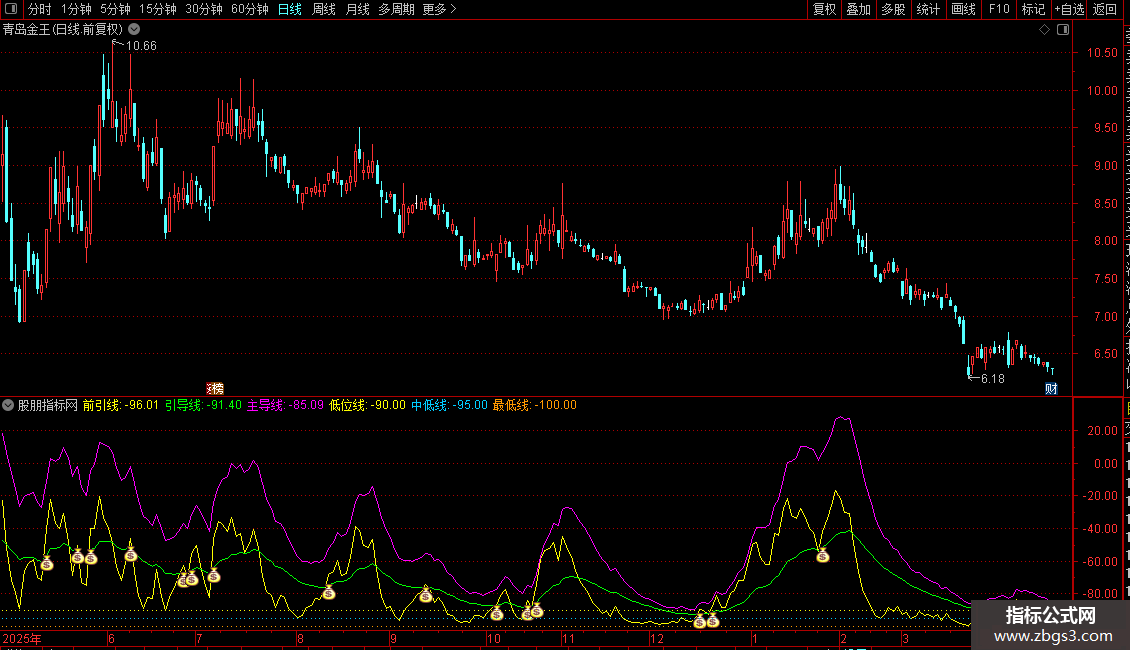
Task: Switch to the 周线 weekly period
Action: pos(324,10)
